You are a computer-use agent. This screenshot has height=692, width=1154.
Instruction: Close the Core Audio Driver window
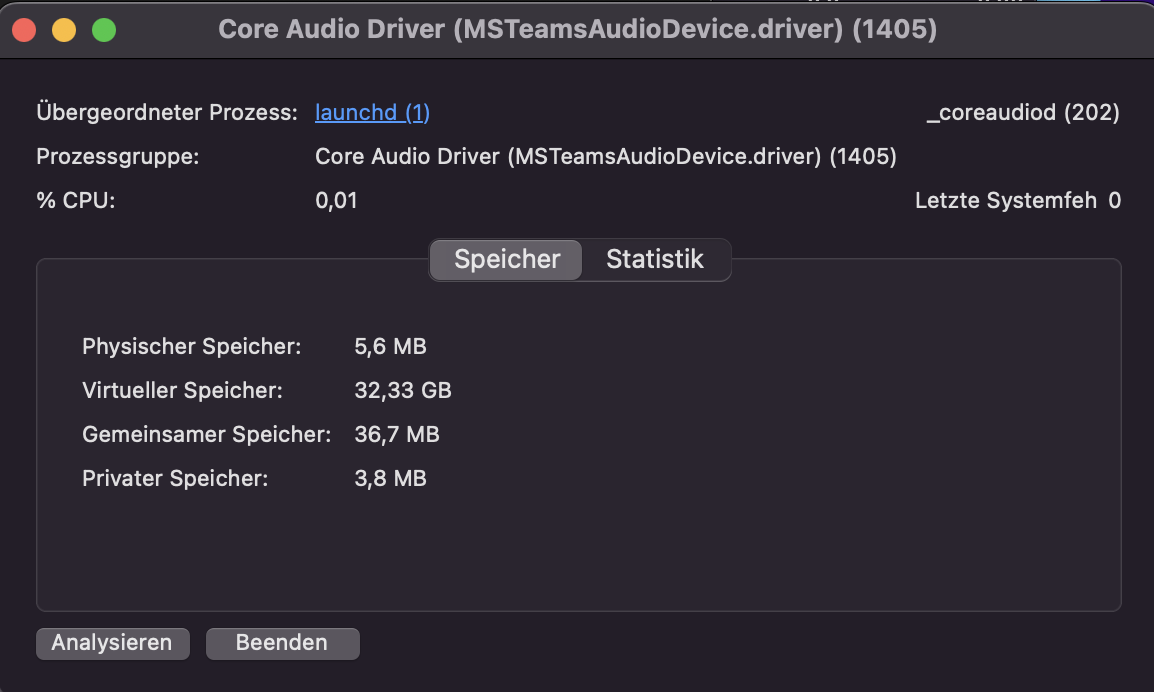tap(24, 30)
